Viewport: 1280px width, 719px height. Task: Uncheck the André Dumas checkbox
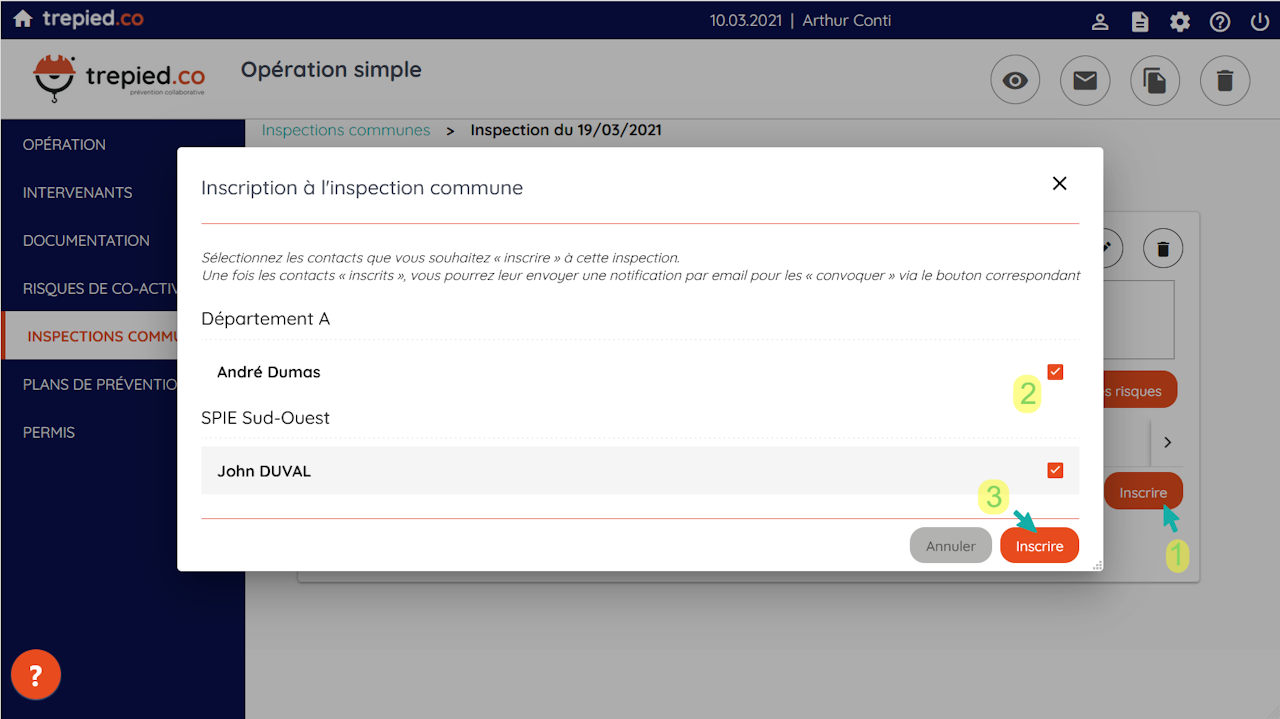1055,372
